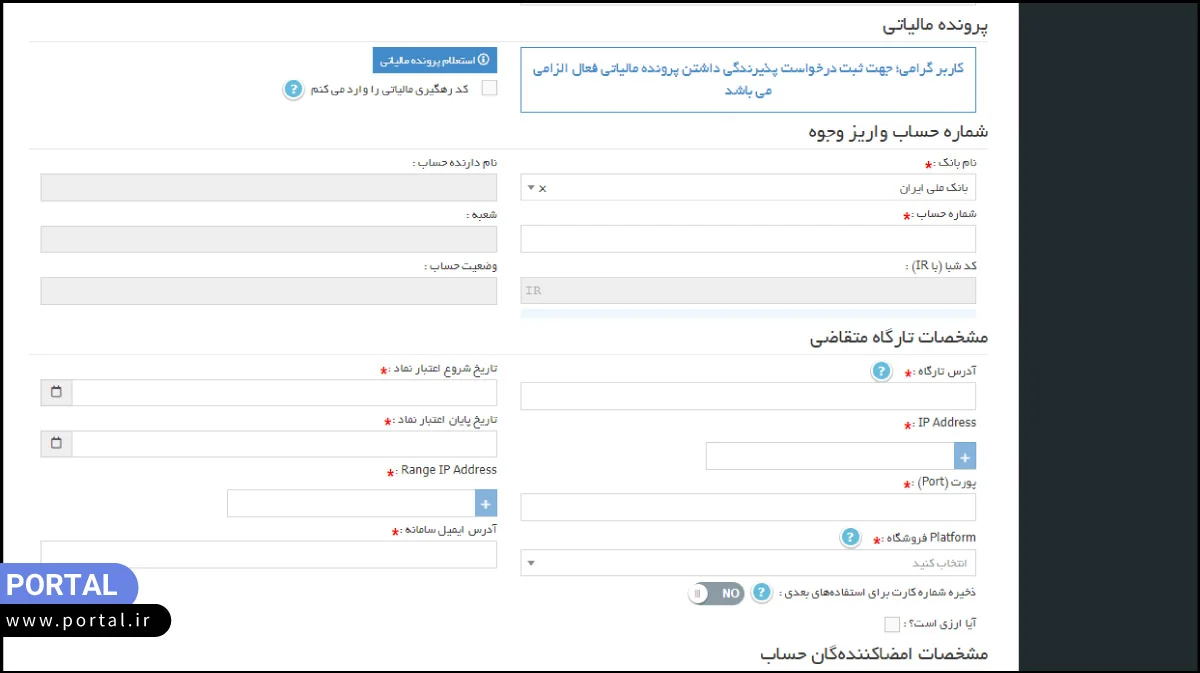Viewport: 1200px width, 673px height.
Task: Click the plus icon to add an IP Address
Action: [x=964, y=455]
